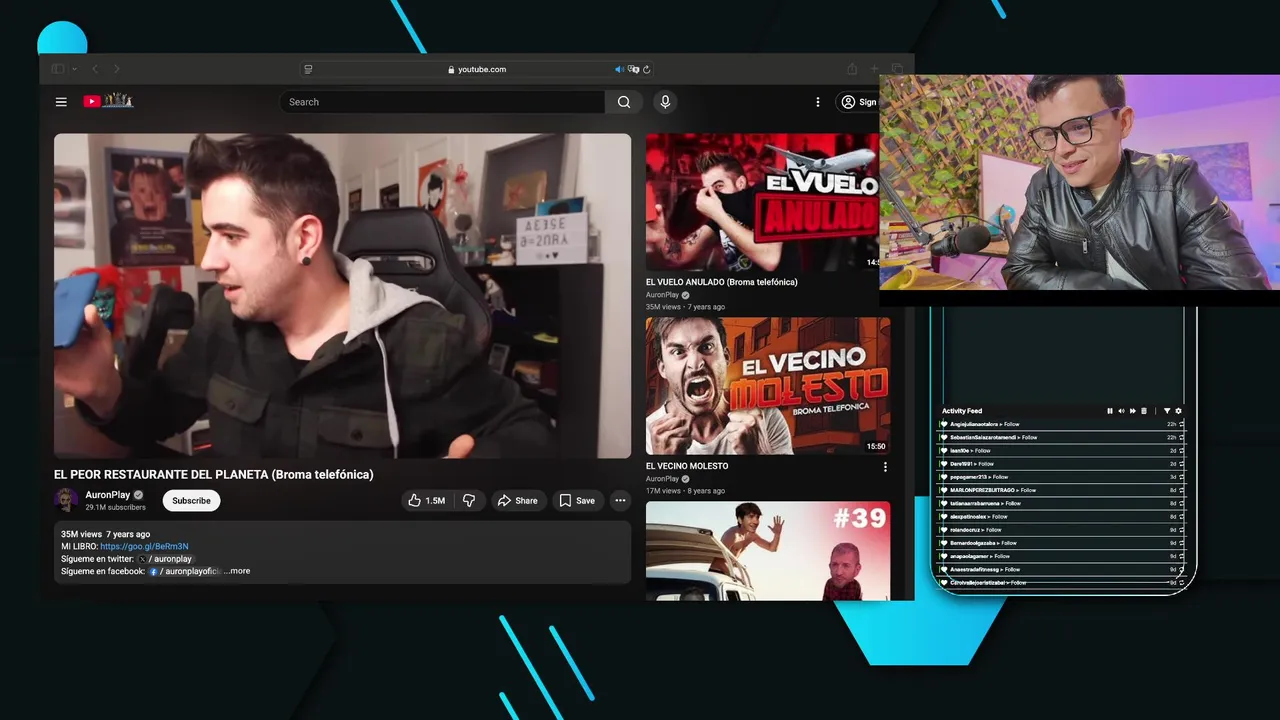Go back in Safari history
Image resolution: width=1280 pixels, height=720 pixels.
tap(95, 69)
